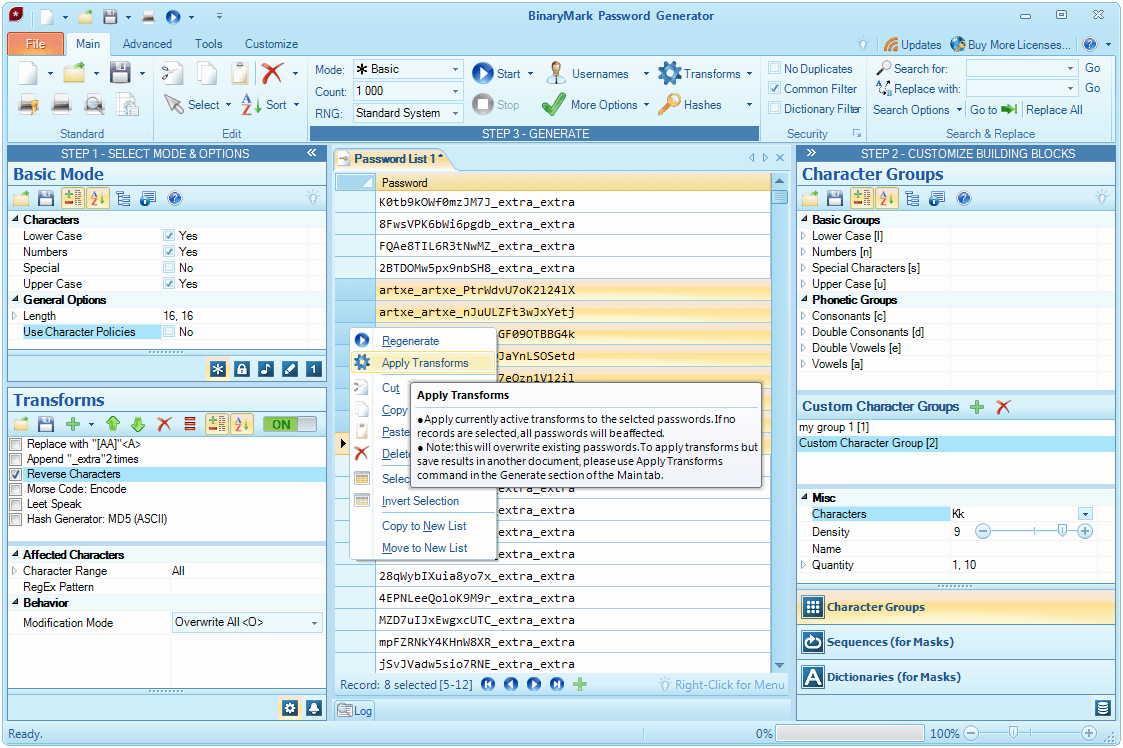This screenshot has height=748, width=1123.
Task: Click the blue Start play icon
Action: 483,73
